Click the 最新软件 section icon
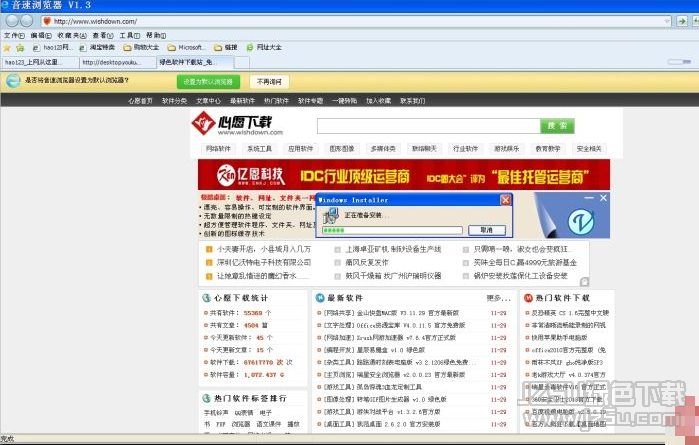Image resolution: width=699 pixels, height=445 pixels. 320,298
